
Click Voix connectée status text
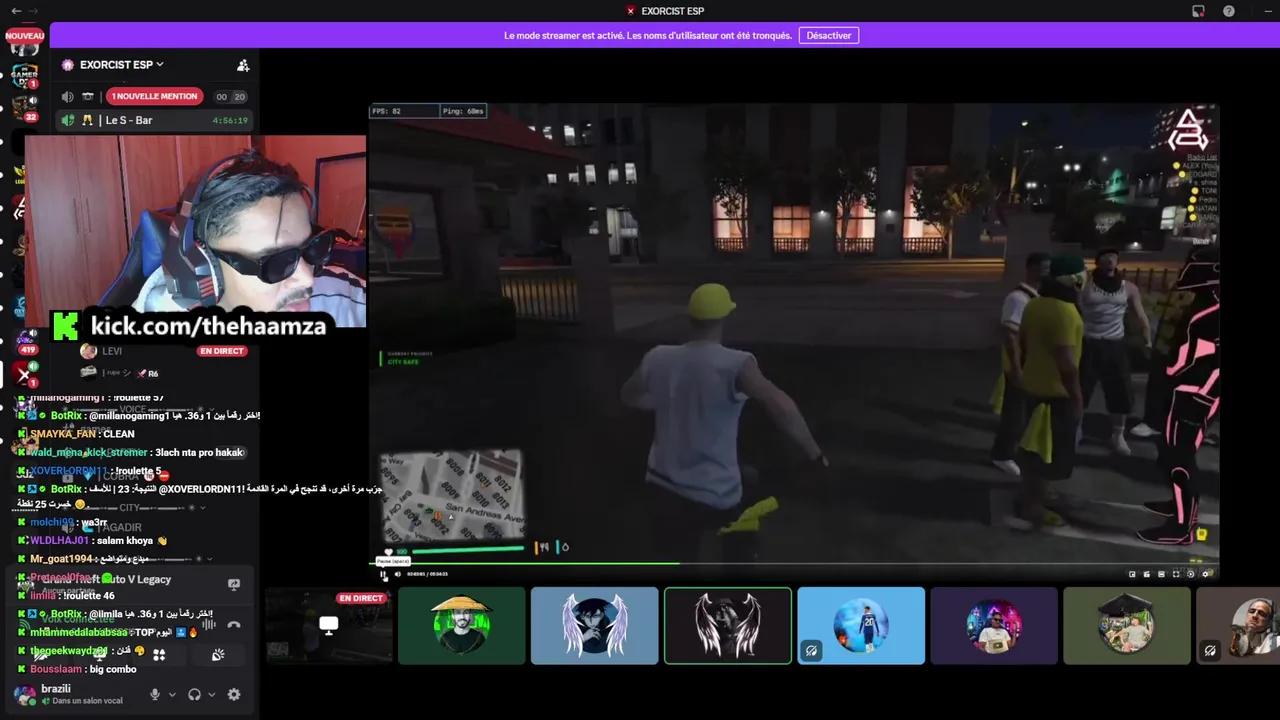tap(78, 619)
